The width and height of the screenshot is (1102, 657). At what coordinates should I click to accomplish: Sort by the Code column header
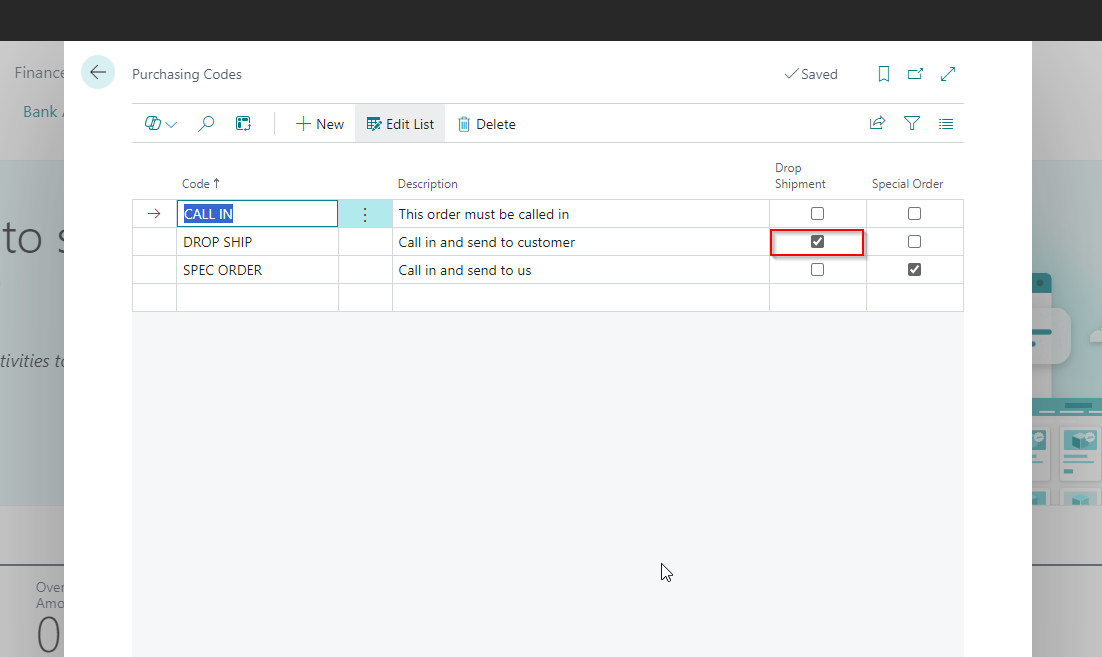201,183
